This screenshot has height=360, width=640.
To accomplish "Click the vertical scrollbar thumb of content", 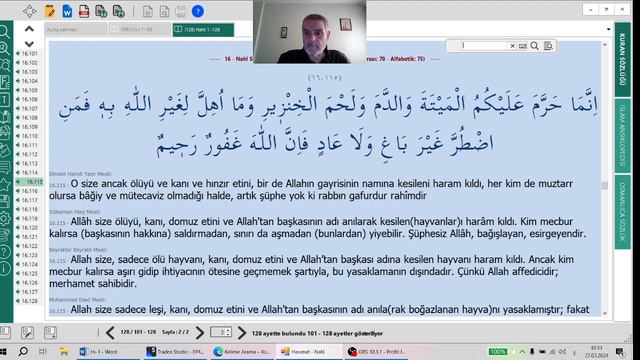I will tap(605, 186).
